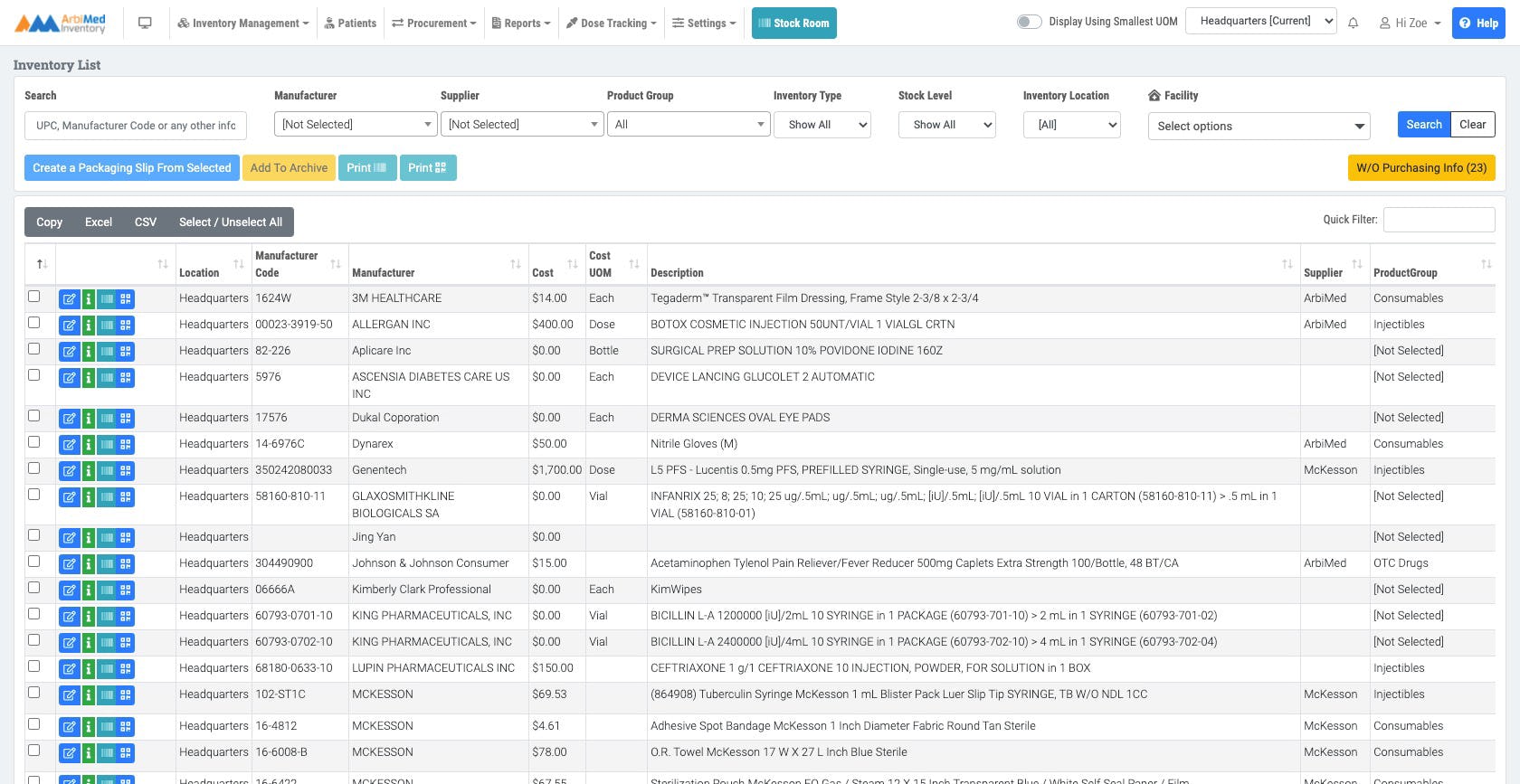
Task: Open the Dose Tracking menu
Action: point(612,24)
